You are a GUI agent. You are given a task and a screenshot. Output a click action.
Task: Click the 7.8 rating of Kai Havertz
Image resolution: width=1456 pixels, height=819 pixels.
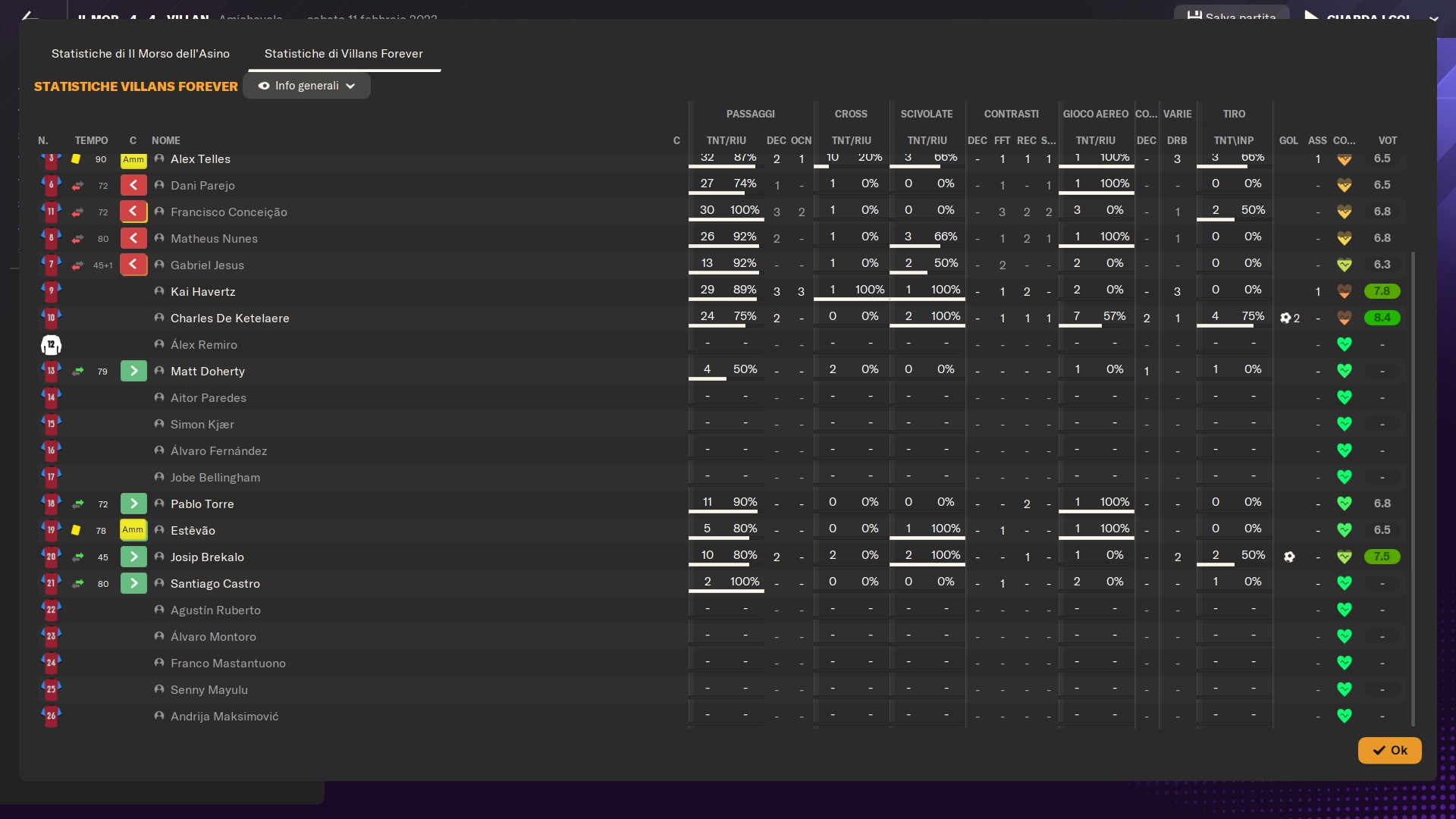point(1382,291)
